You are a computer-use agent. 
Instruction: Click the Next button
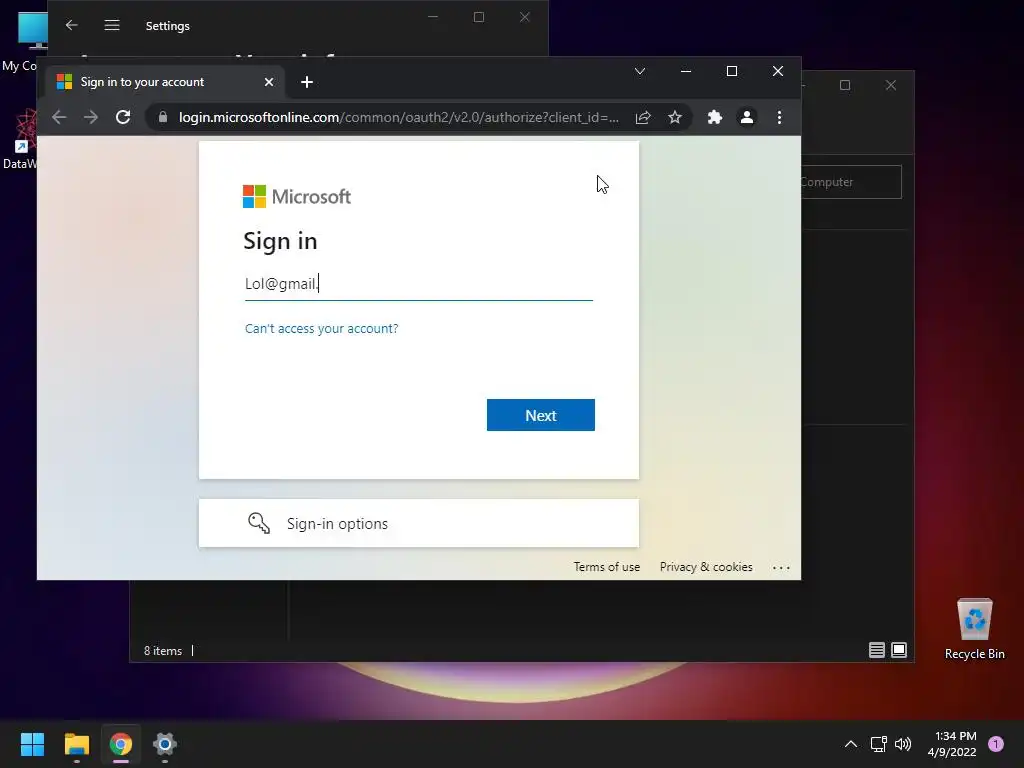tap(541, 415)
